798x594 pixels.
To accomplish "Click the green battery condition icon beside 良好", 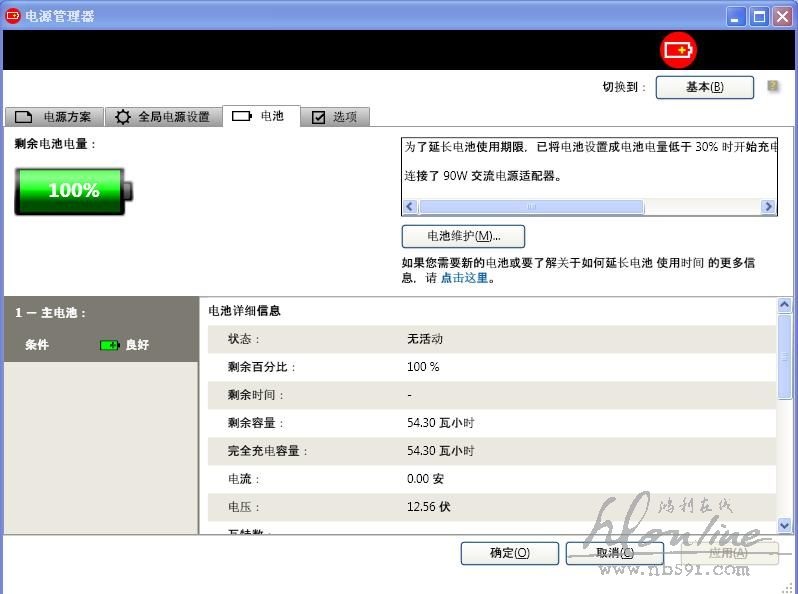I will (x=109, y=345).
